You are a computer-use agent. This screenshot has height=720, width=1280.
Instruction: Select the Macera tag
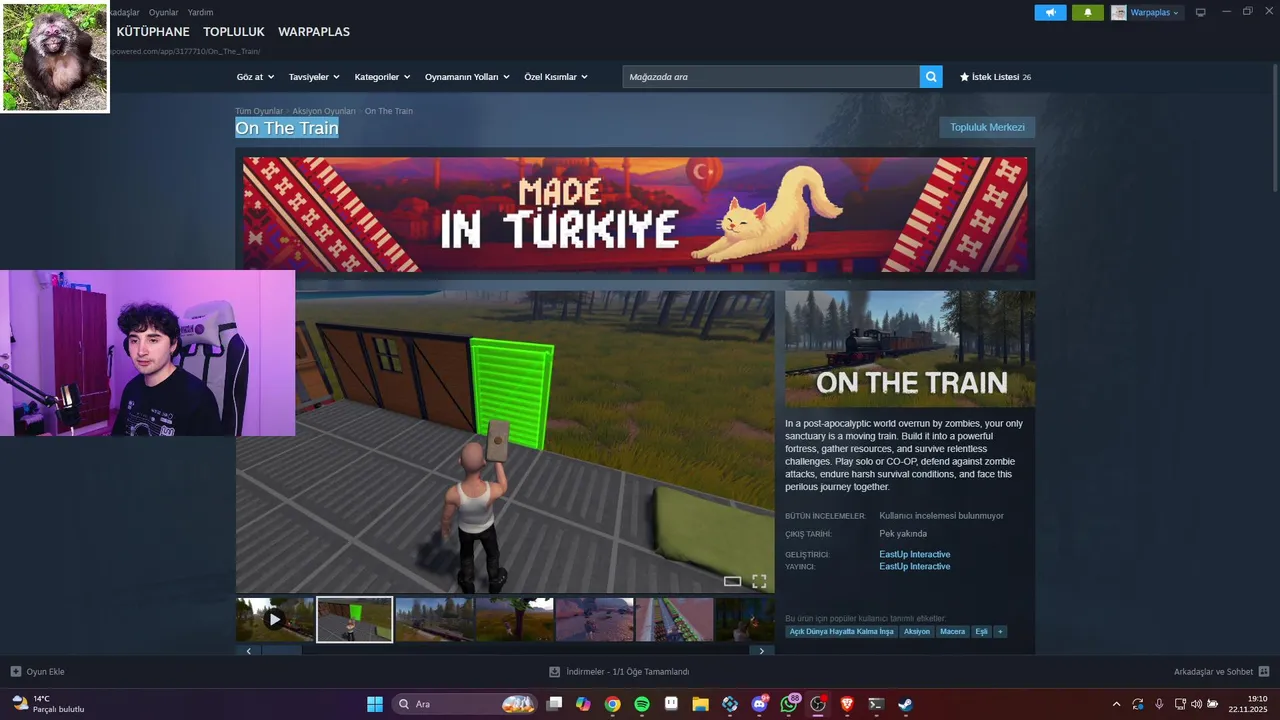pyautogui.click(x=953, y=631)
